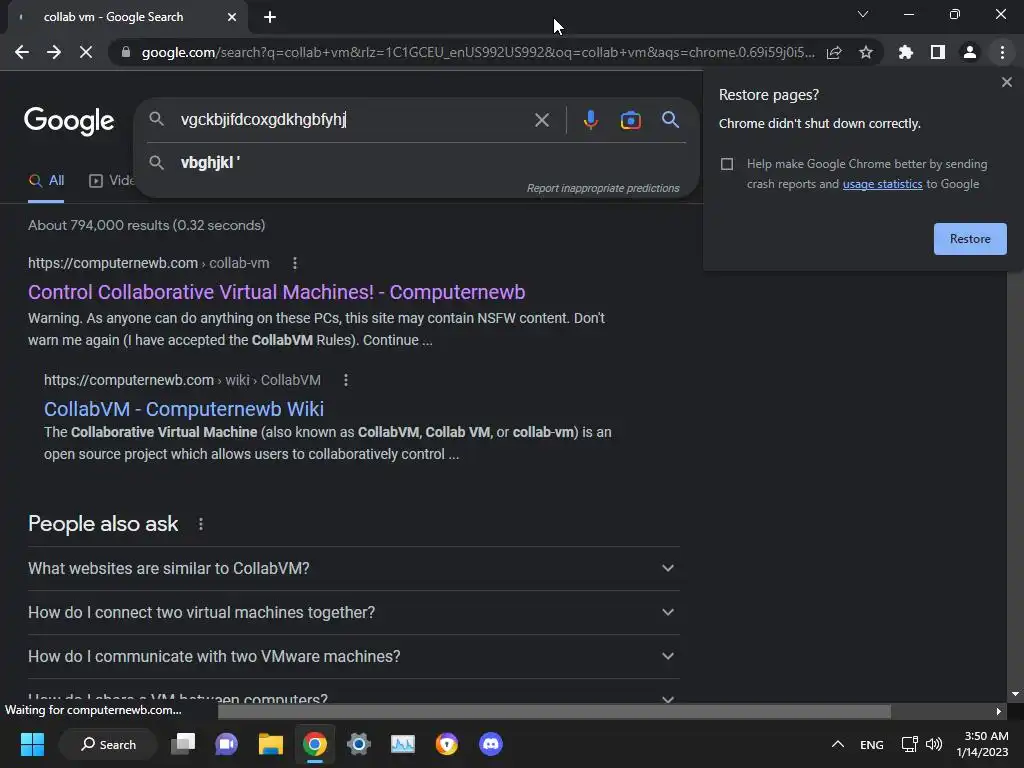Screen dimensions: 1024x768
Task: Expand How do I connect two virtual machines
Action: (353, 613)
